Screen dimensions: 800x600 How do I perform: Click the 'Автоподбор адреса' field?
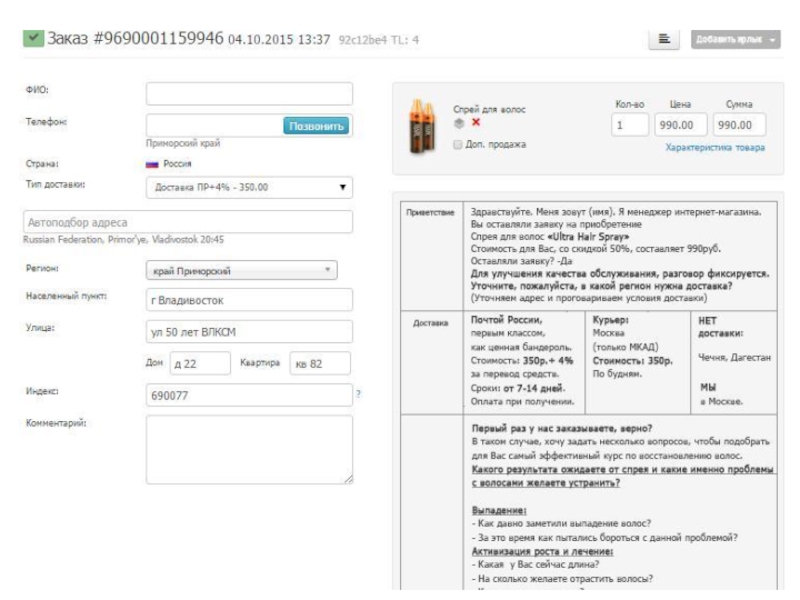tap(188, 222)
